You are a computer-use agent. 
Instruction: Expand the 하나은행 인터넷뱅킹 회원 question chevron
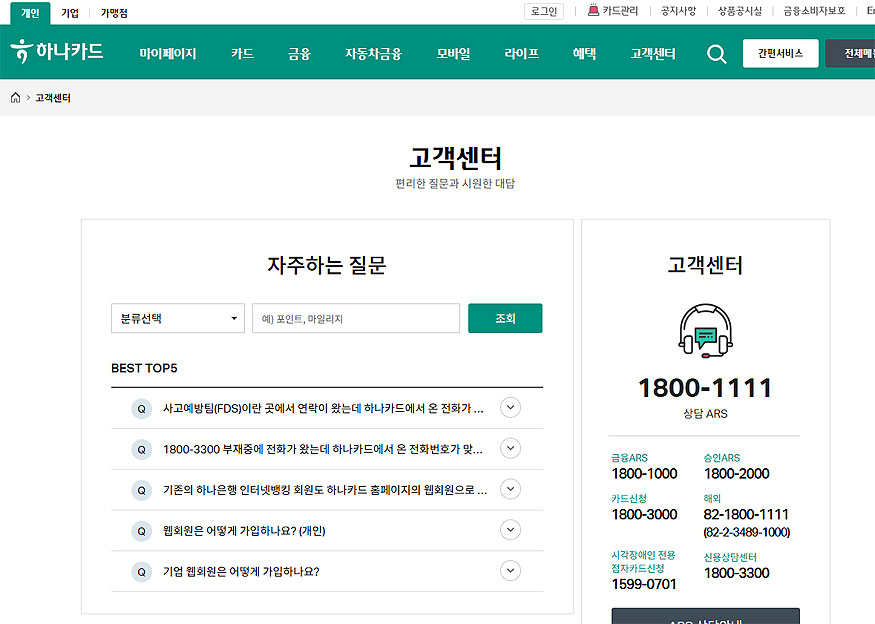[x=510, y=489]
